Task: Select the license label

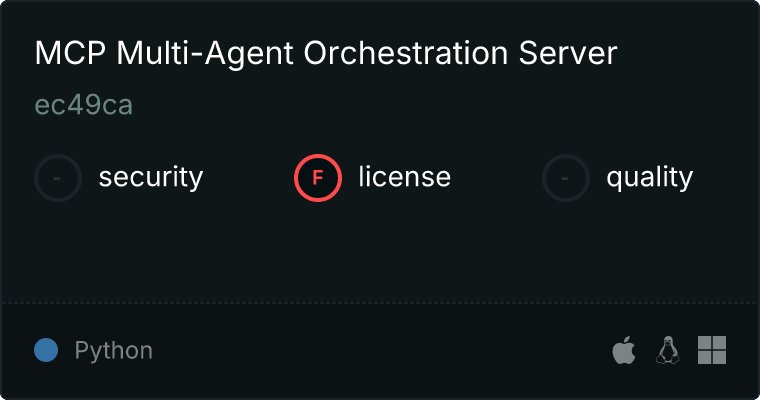Action: 404,178
